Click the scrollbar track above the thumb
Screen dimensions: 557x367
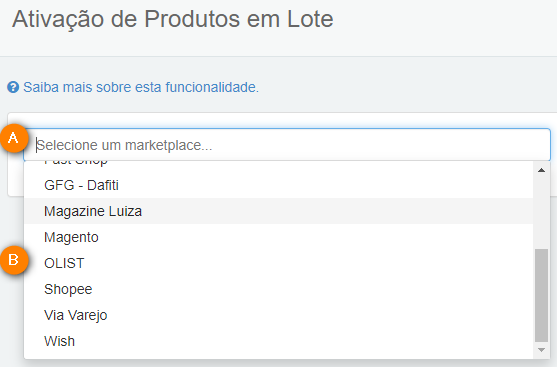pyautogui.click(x=541, y=212)
